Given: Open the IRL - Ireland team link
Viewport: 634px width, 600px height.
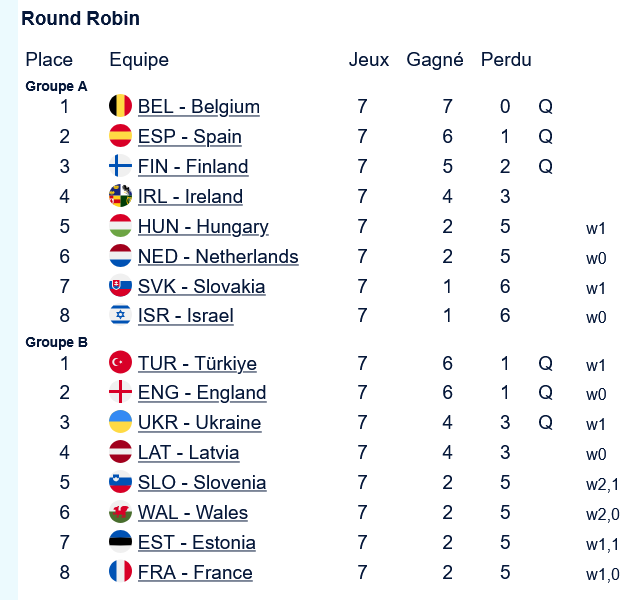Looking at the screenshot, I should pyautogui.click(x=190, y=196).
